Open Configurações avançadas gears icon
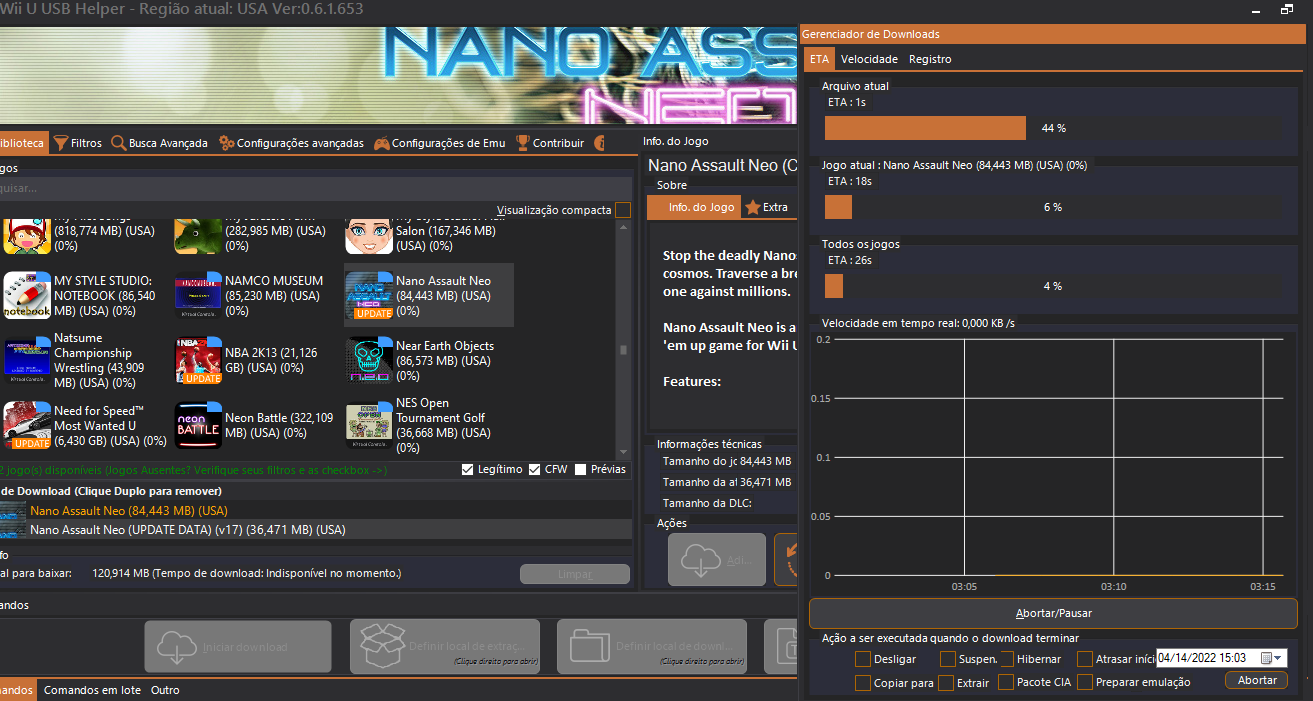Screen dimensions: 1313x701 [227, 143]
